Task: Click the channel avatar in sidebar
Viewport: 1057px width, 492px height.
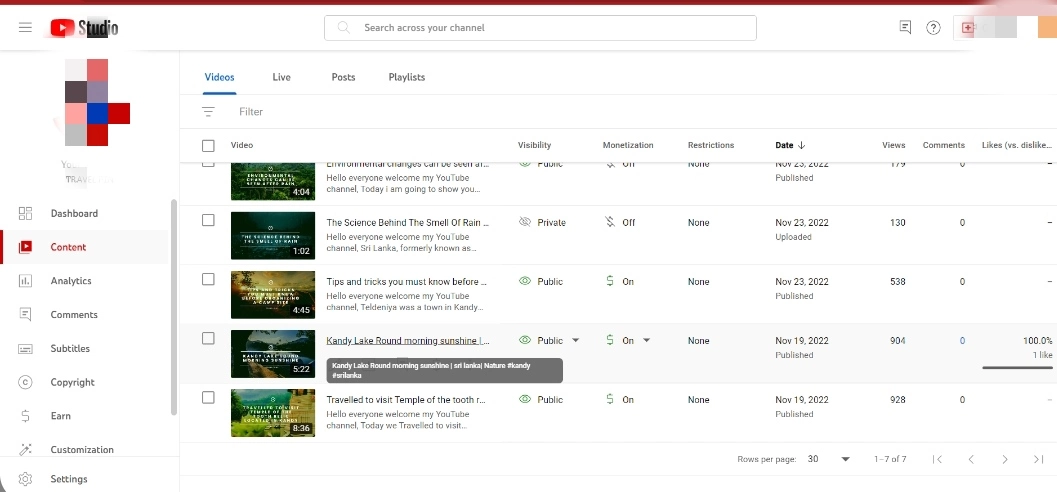Action: 97,102
